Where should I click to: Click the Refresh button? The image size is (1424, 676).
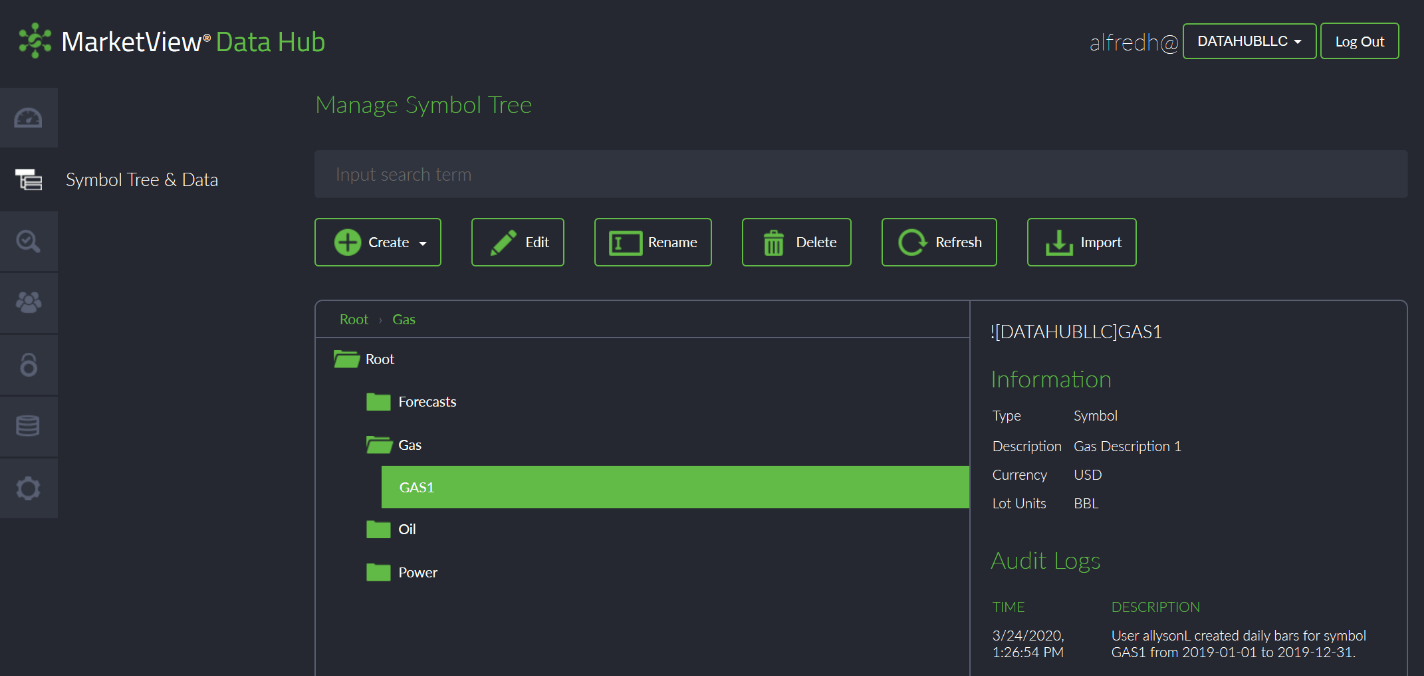tap(939, 242)
